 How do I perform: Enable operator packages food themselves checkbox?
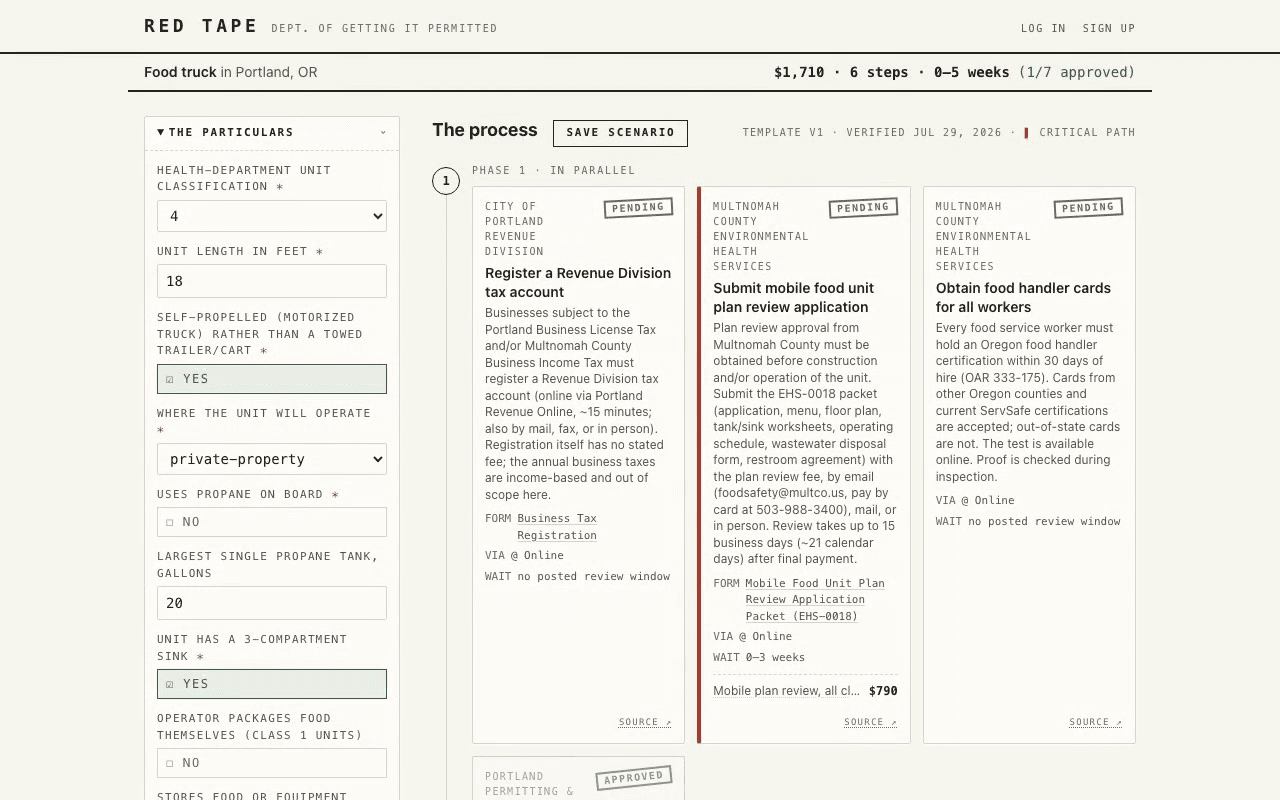click(272, 763)
